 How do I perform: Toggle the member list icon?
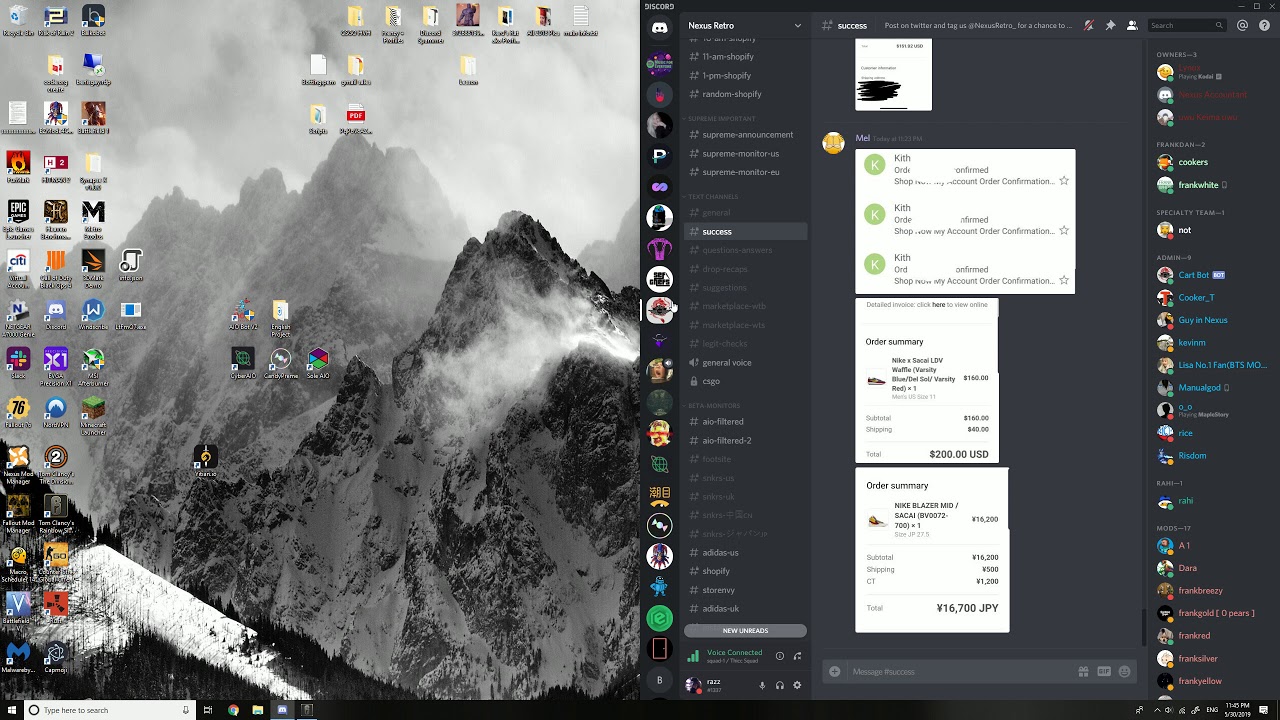tap(1132, 25)
